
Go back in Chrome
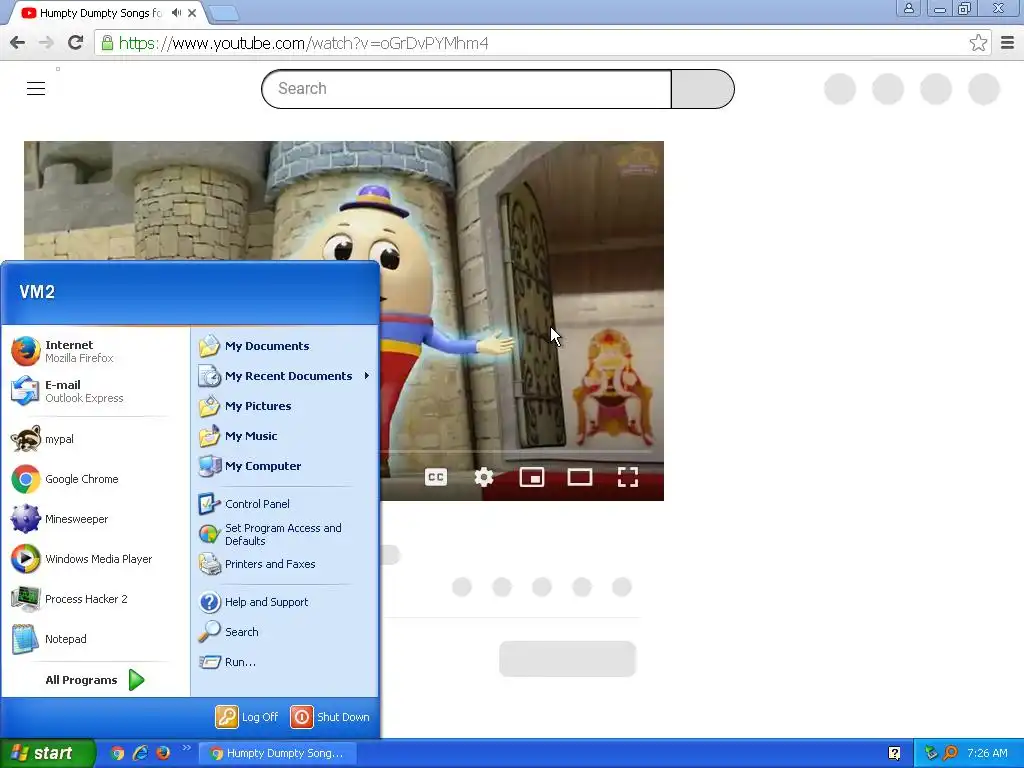[18, 43]
